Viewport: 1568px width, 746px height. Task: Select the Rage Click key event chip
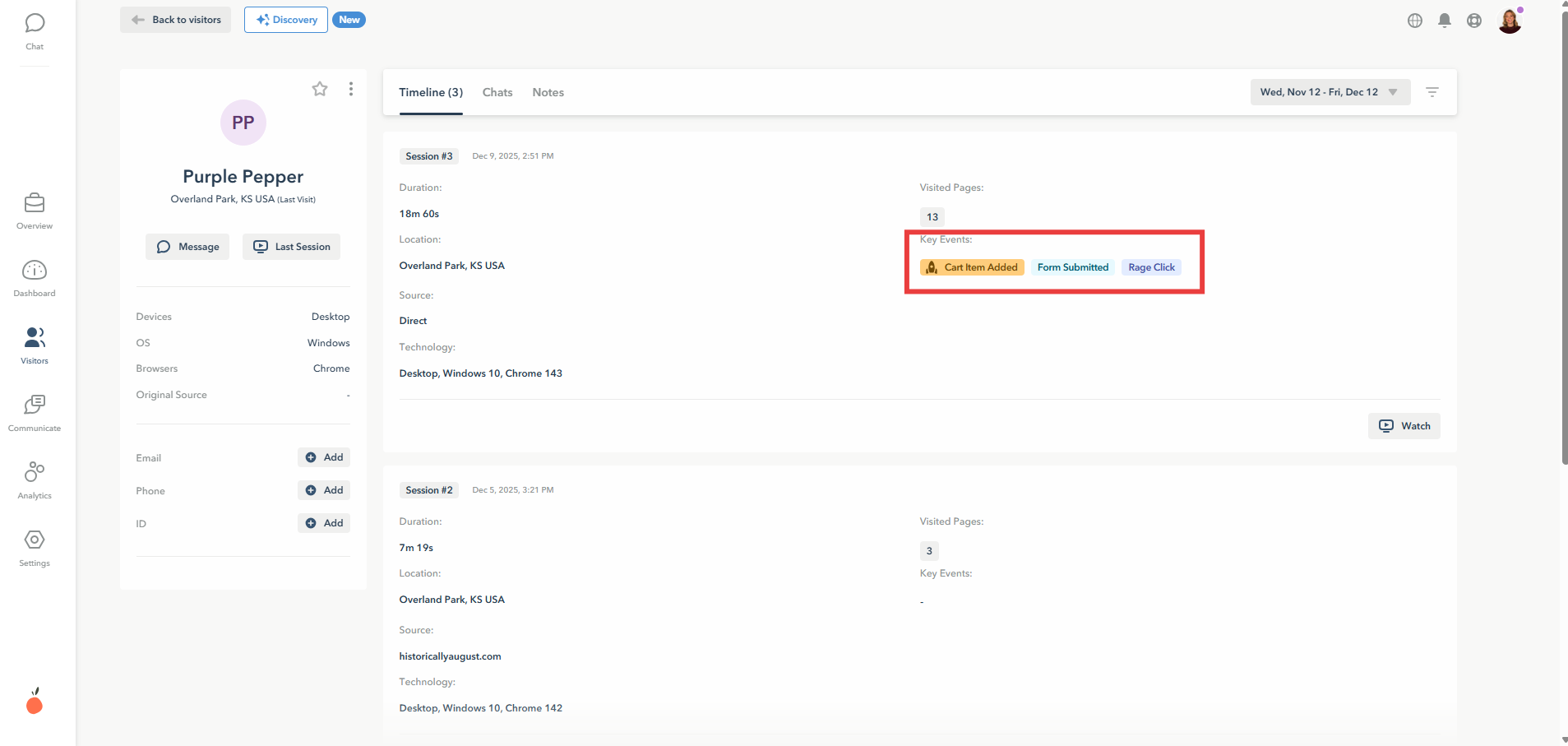point(1150,266)
